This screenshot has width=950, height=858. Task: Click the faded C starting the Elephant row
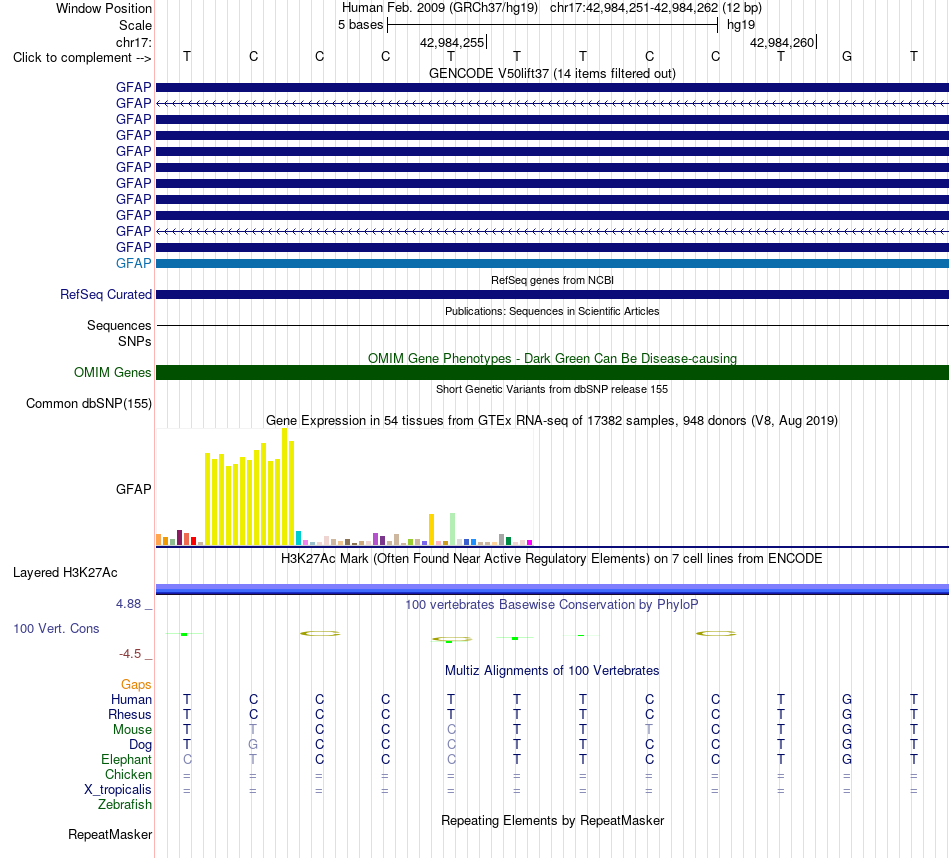187,759
